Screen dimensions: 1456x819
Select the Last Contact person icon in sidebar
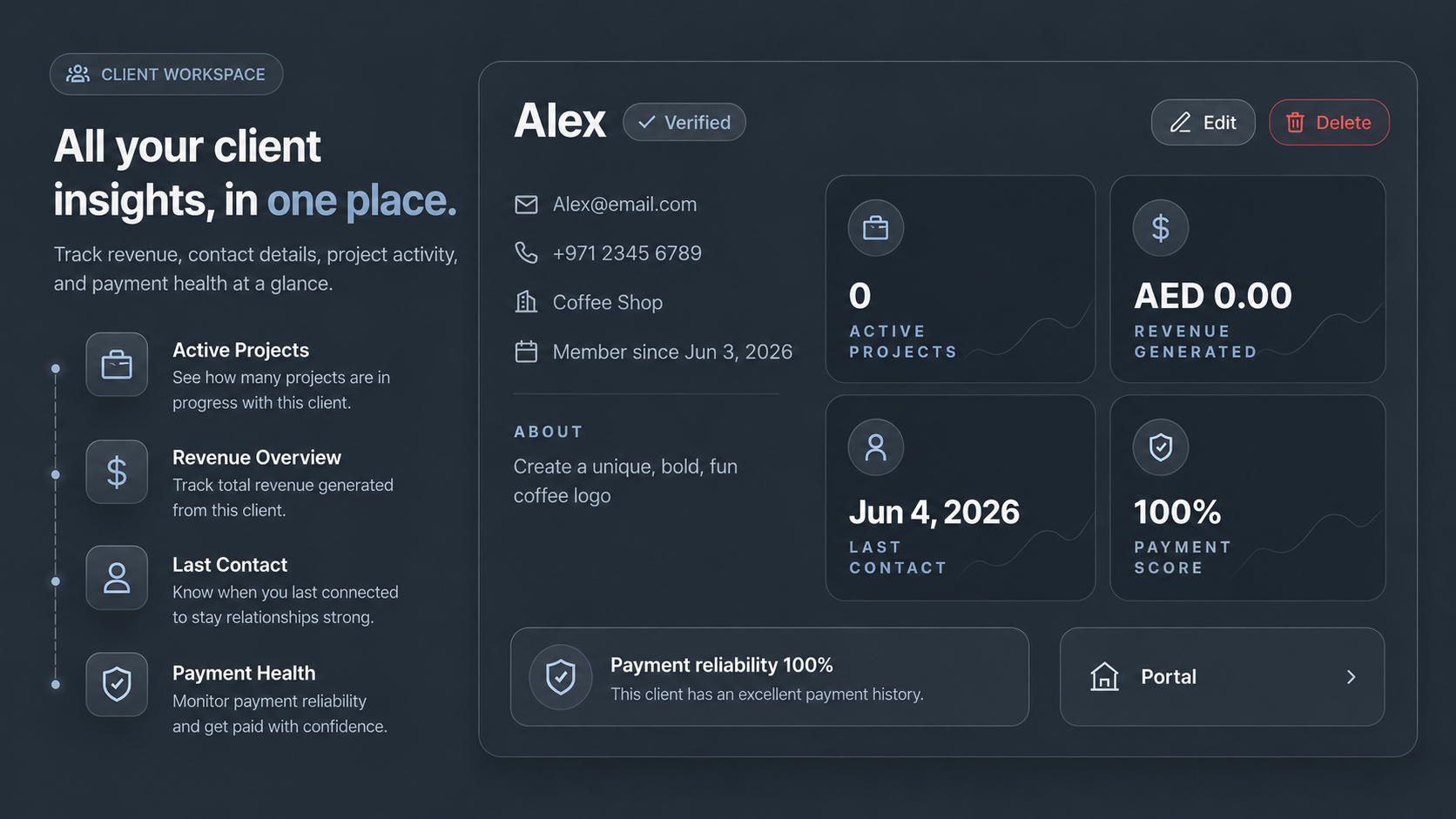click(117, 578)
